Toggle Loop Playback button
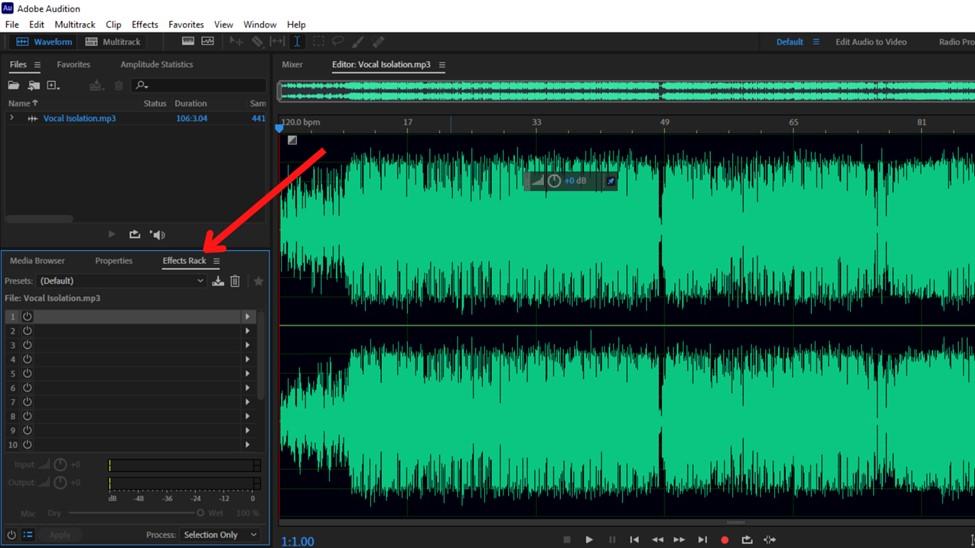Image resolution: width=975 pixels, height=548 pixels. 747,540
